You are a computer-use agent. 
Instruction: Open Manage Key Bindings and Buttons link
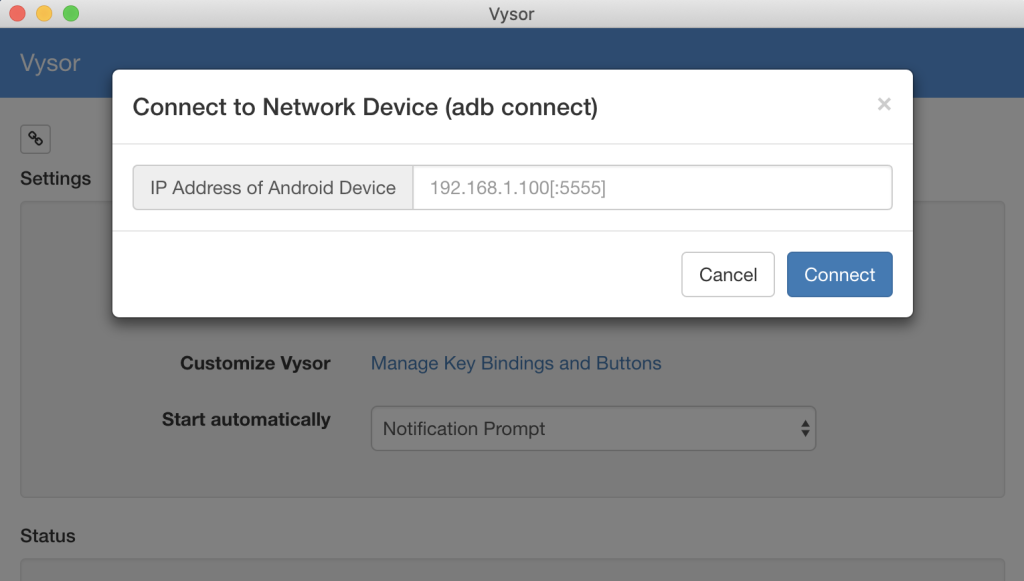click(516, 363)
